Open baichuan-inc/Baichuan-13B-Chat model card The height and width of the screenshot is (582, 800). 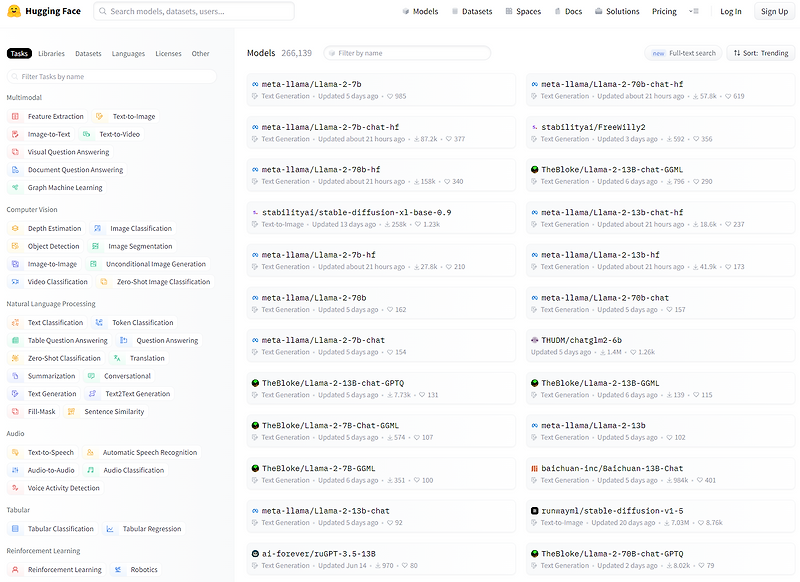(660, 474)
